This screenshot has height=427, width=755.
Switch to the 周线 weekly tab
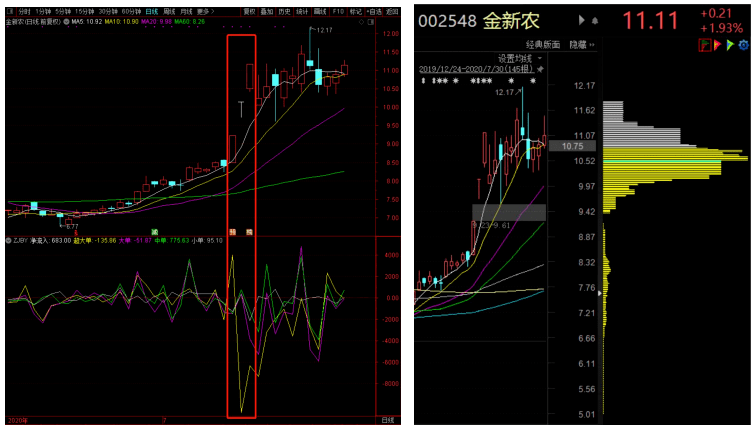(x=169, y=11)
